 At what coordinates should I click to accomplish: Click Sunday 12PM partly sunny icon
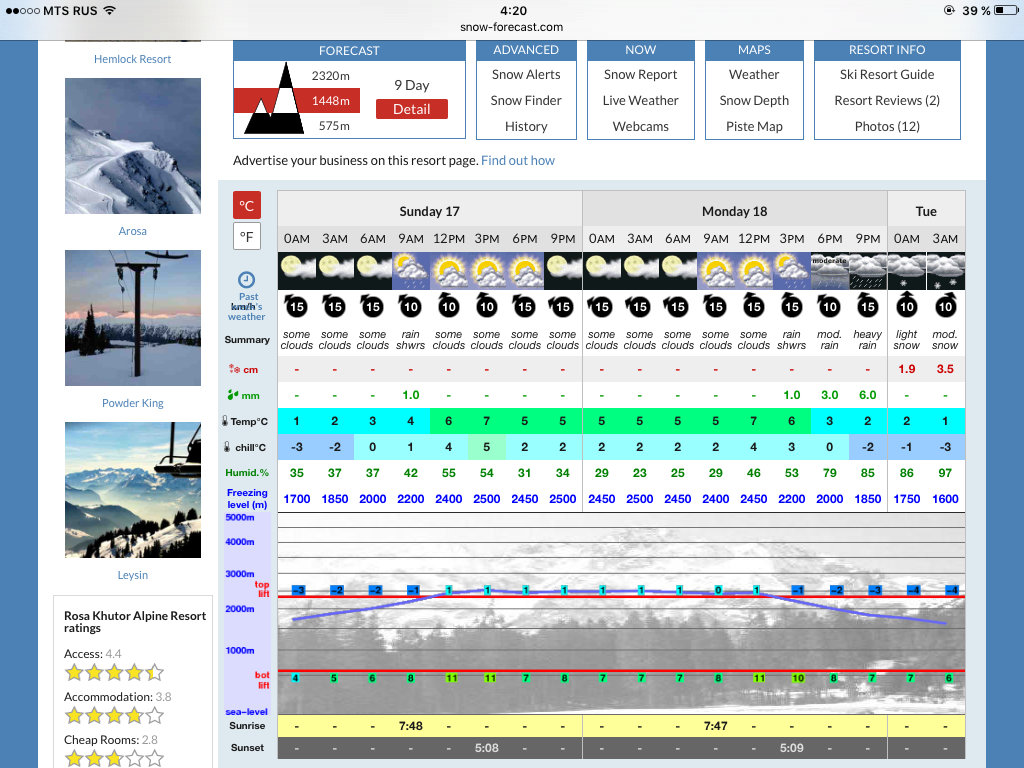[x=449, y=271]
